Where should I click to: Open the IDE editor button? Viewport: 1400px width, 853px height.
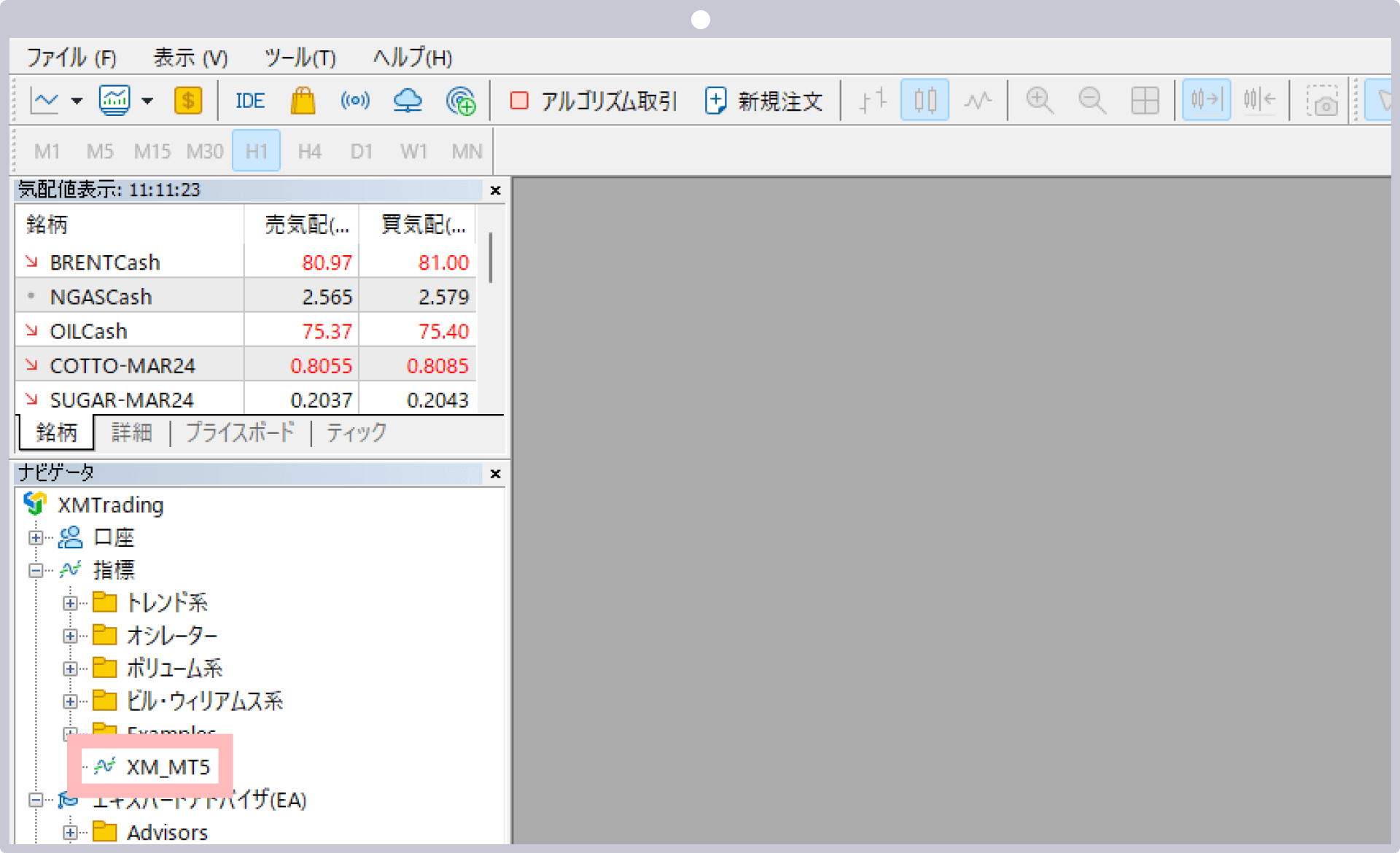[x=249, y=101]
